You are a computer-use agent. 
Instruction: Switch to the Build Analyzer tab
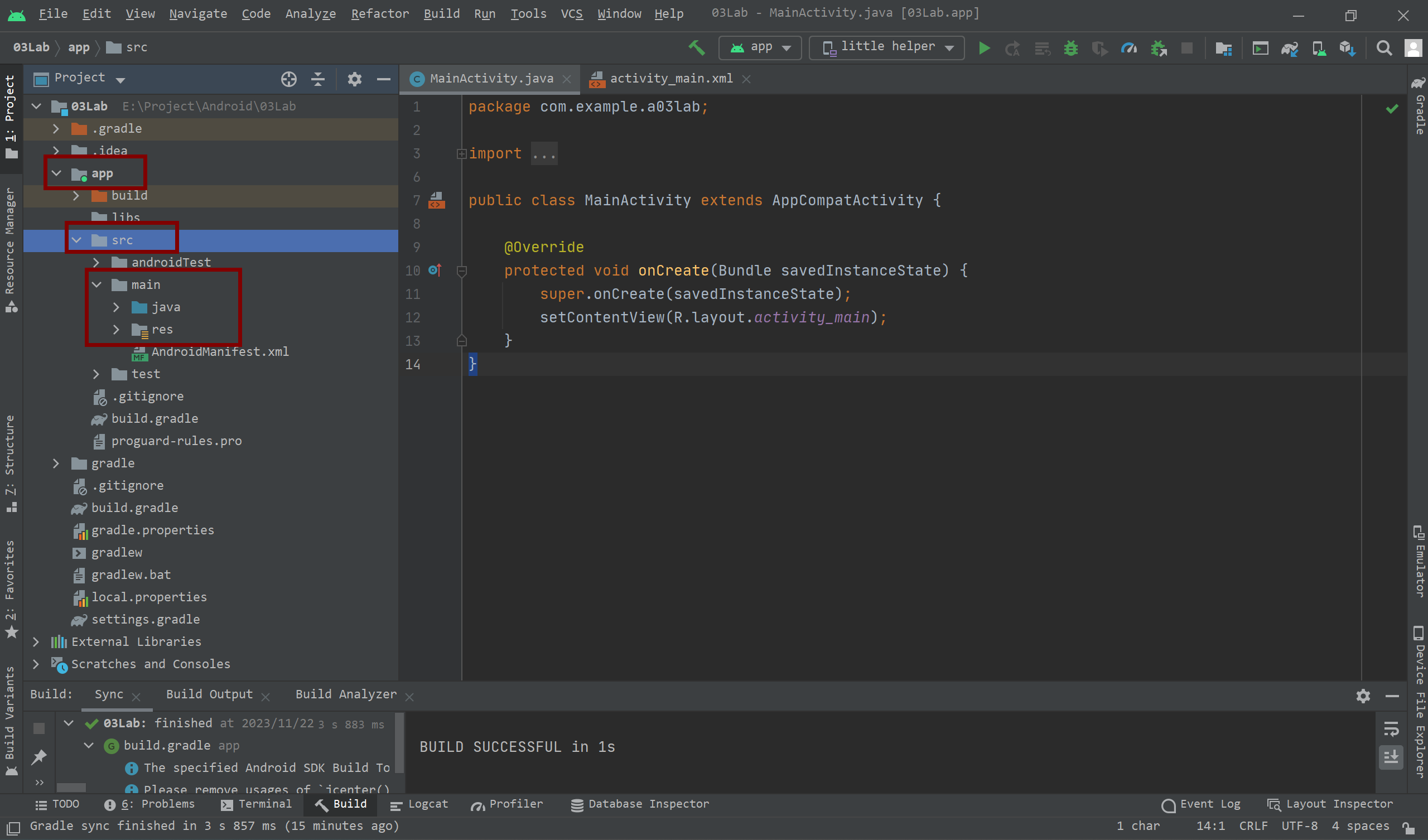(346, 694)
